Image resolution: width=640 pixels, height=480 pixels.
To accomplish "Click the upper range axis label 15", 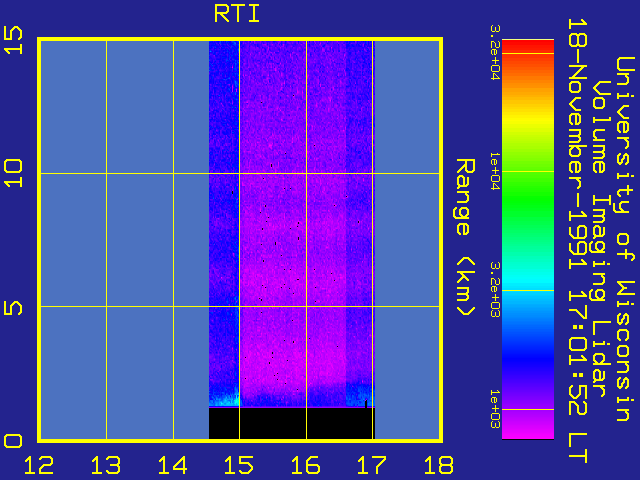I will tap(13, 40).
